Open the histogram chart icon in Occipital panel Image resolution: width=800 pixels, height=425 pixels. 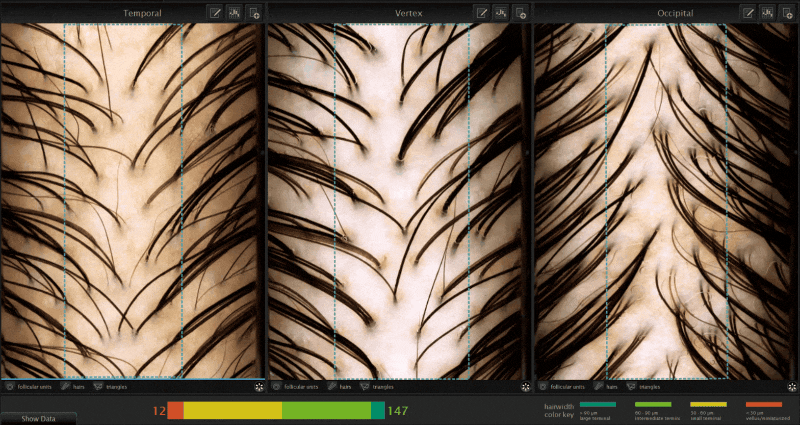[768, 13]
